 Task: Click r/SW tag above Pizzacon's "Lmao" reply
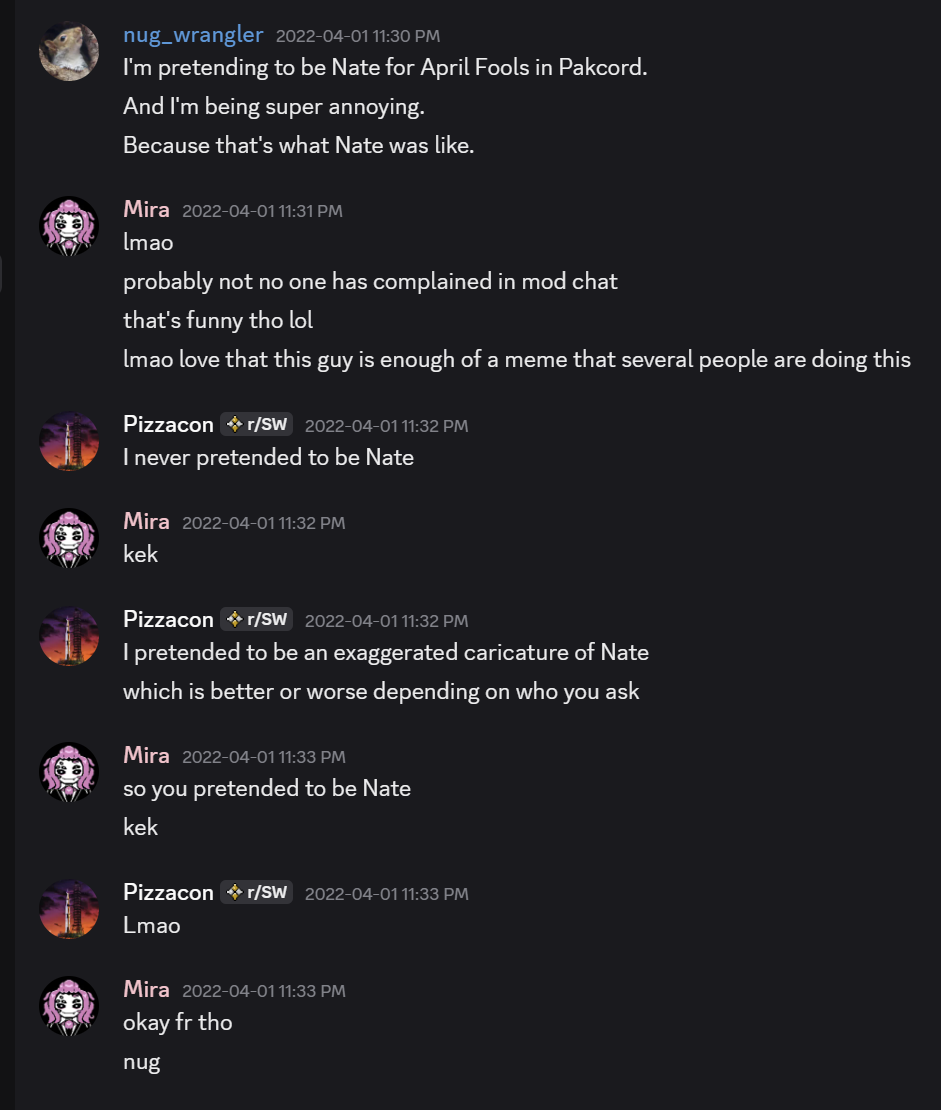[257, 893]
